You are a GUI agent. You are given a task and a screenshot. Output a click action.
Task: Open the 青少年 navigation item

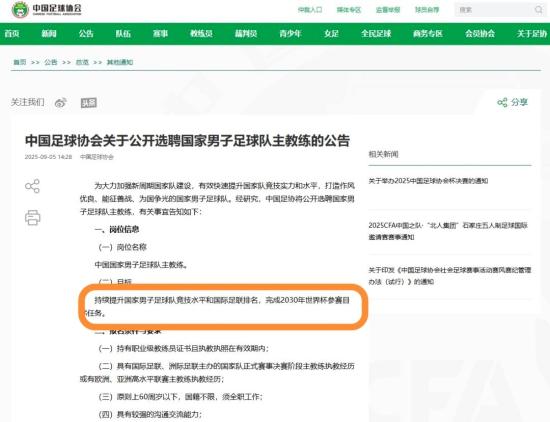click(290, 34)
